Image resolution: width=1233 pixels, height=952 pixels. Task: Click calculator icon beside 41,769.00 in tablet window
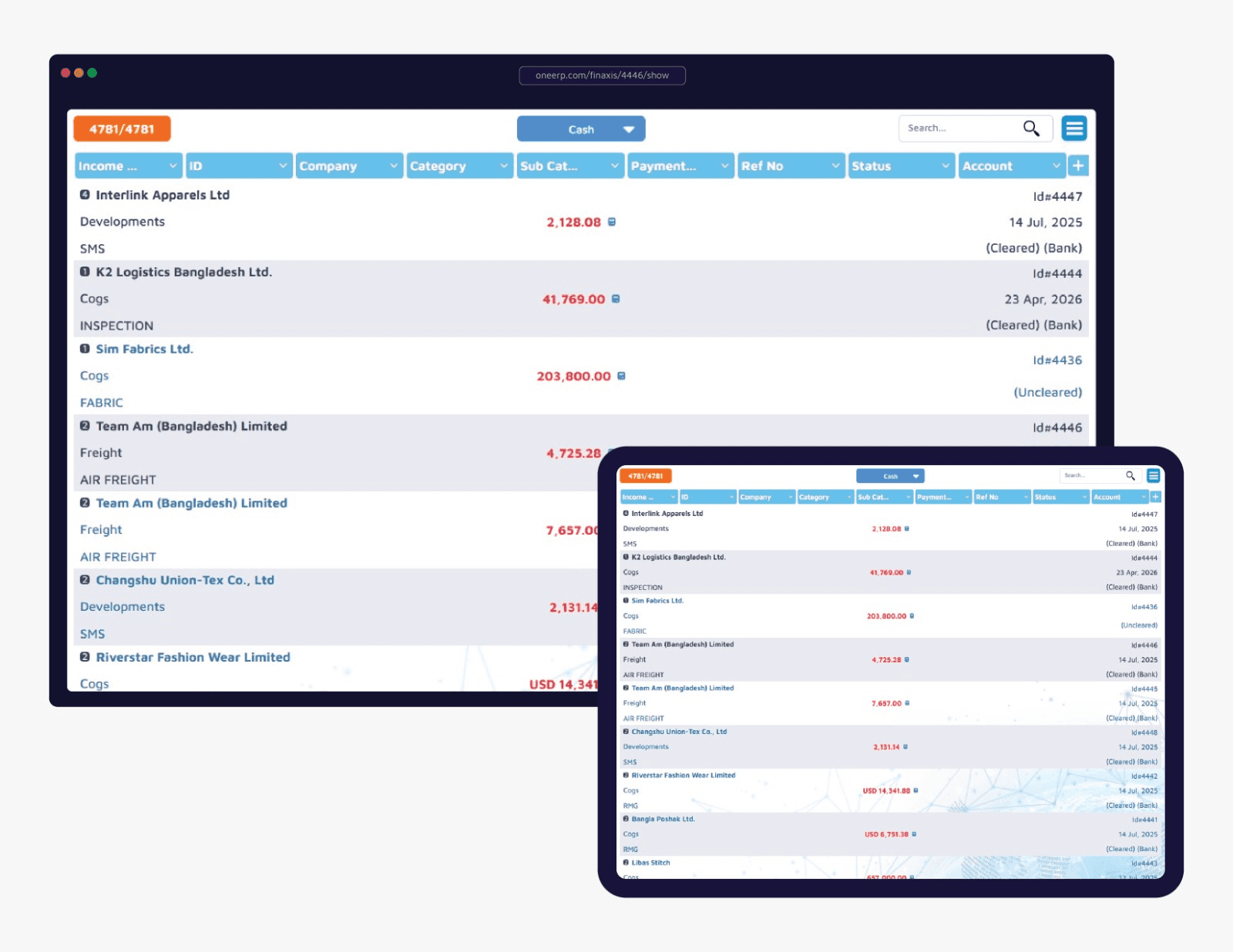tap(909, 572)
